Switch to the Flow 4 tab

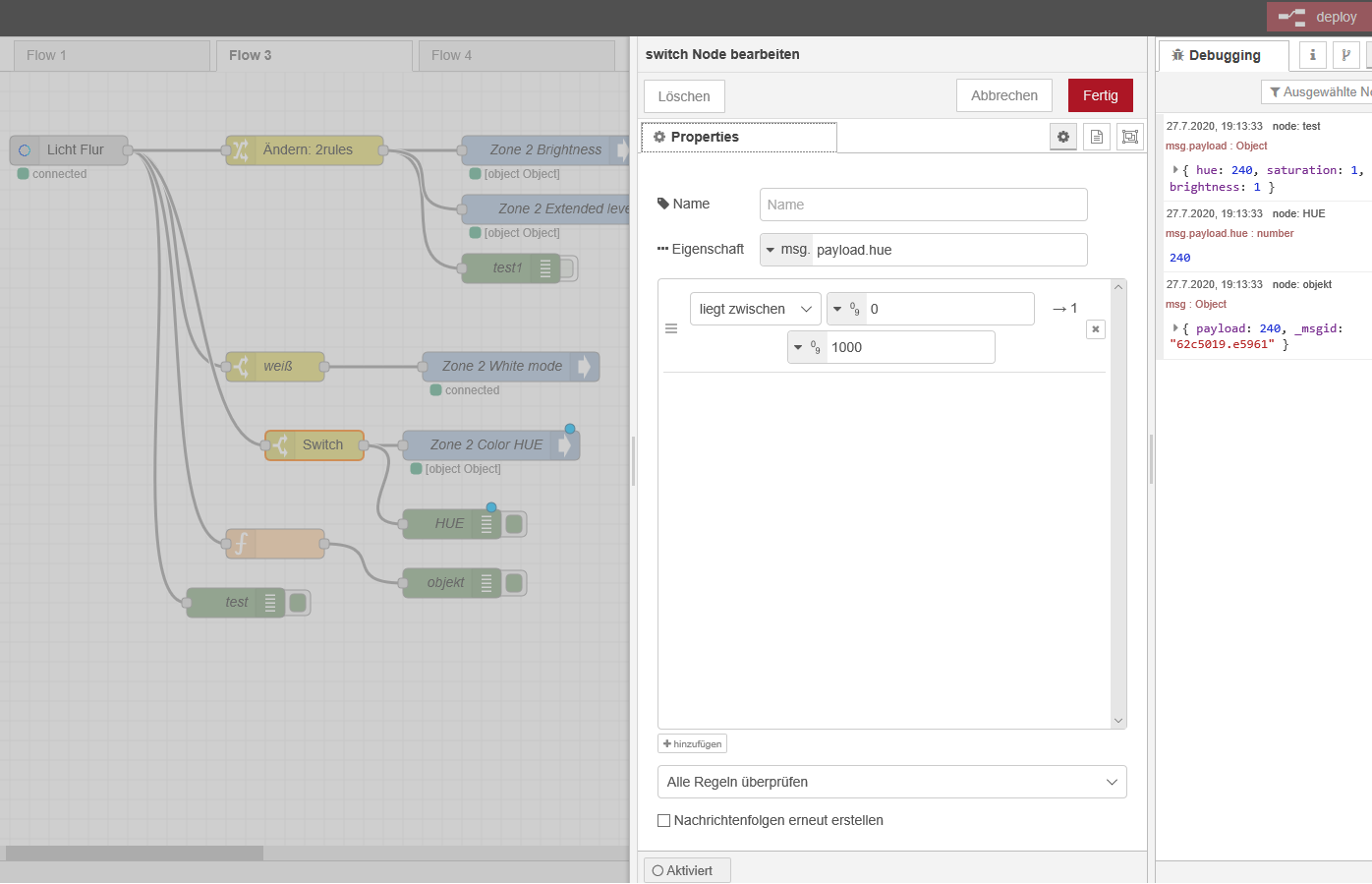[x=517, y=55]
